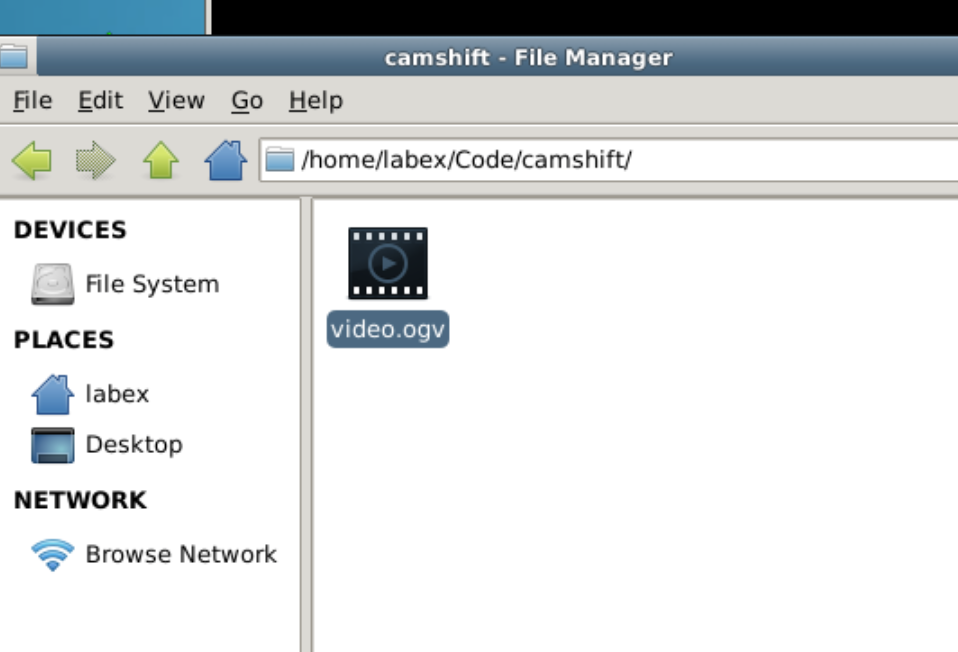This screenshot has width=958, height=652.
Task: Click the Desktop icon in Places
Action: (52, 445)
